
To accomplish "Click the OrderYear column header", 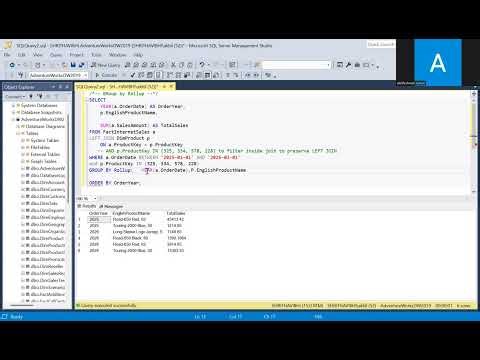I will (98, 213).
